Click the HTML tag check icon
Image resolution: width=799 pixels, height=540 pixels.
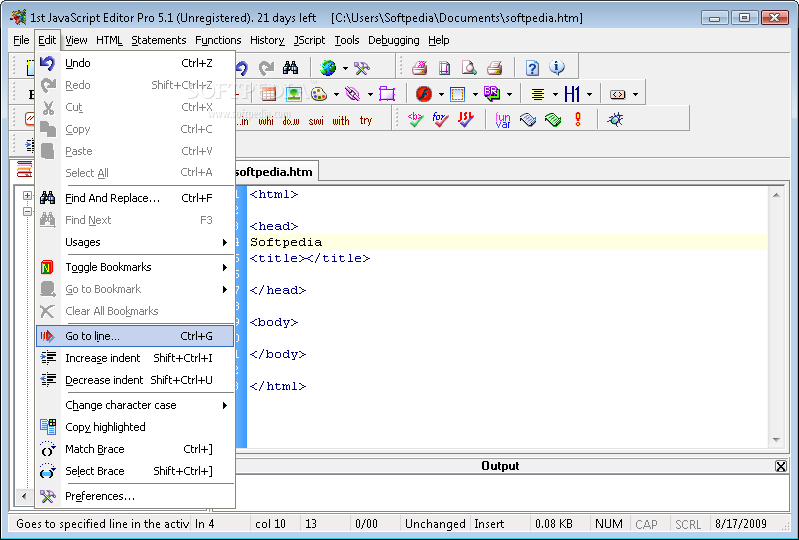415,120
